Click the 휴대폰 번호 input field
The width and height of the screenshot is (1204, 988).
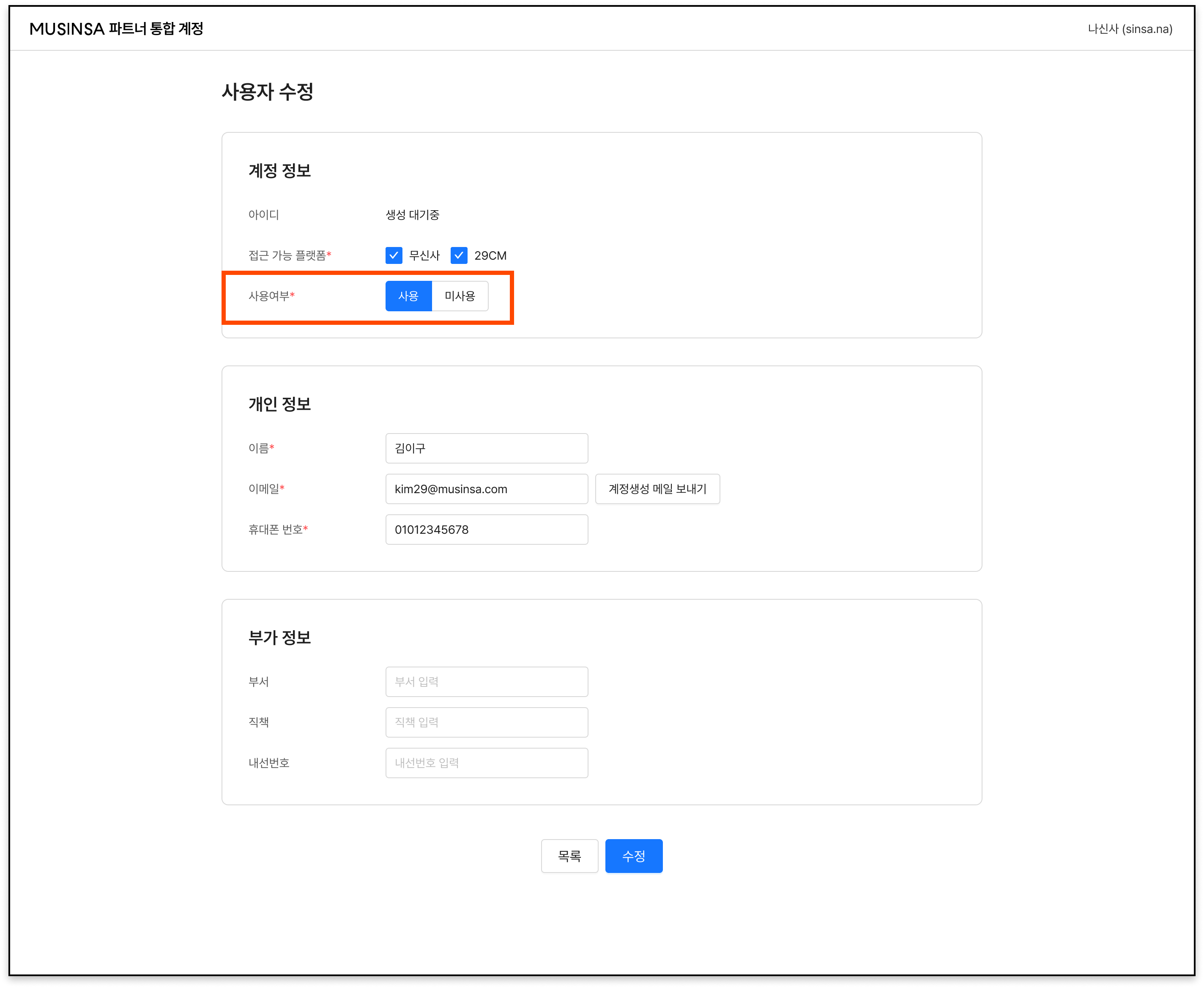click(x=486, y=529)
